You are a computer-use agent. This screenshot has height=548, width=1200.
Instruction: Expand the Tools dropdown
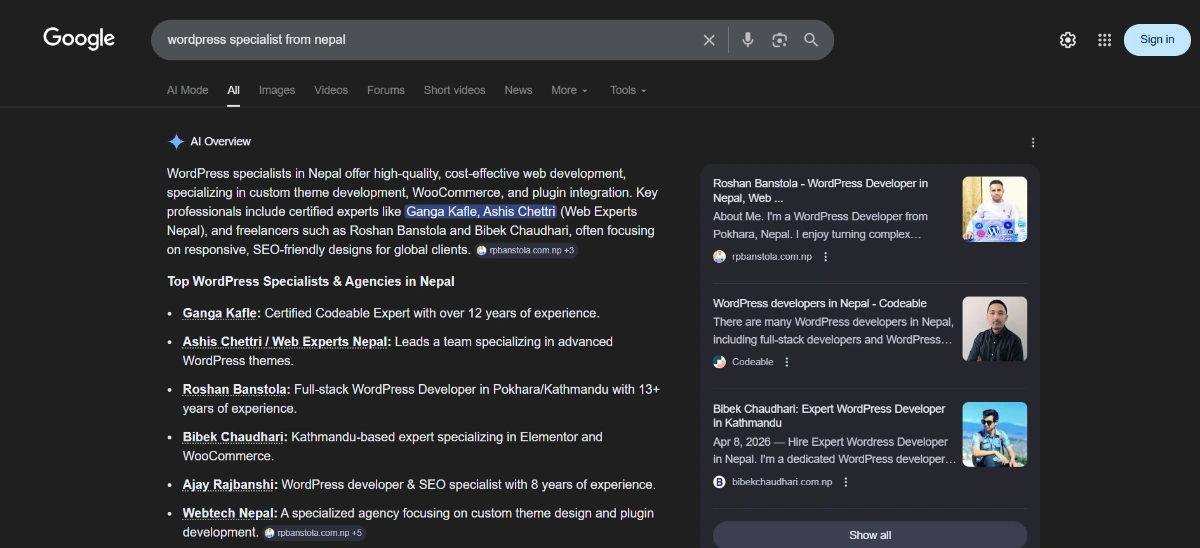pyautogui.click(x=628, y=90)
